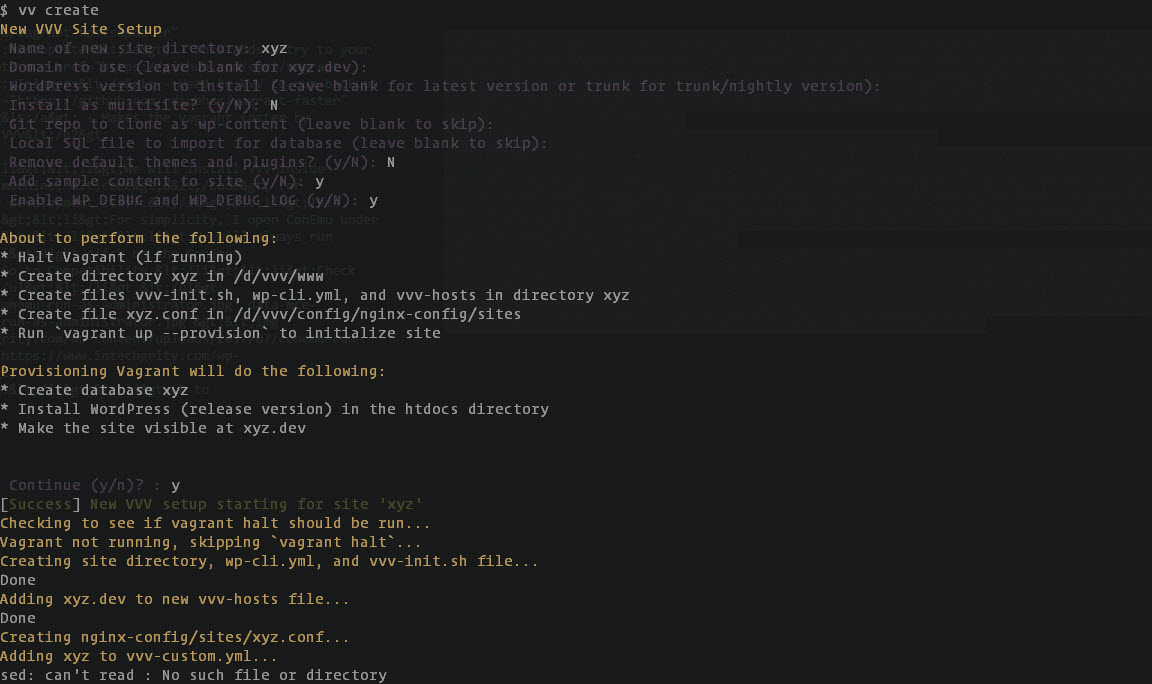Screen dimensions: 1152x684
Task: Click the WordPress version to install prompt
Action: point(444,87)
